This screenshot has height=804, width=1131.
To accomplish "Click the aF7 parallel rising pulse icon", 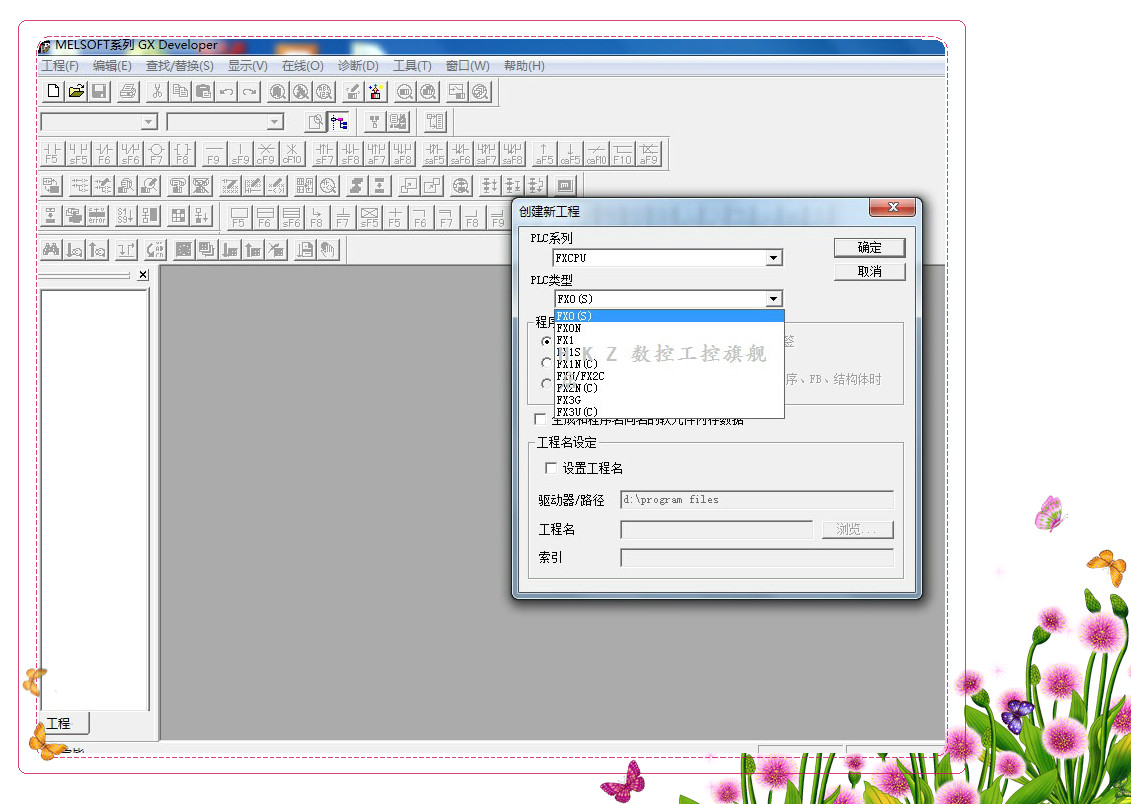I will click(377, 154).
